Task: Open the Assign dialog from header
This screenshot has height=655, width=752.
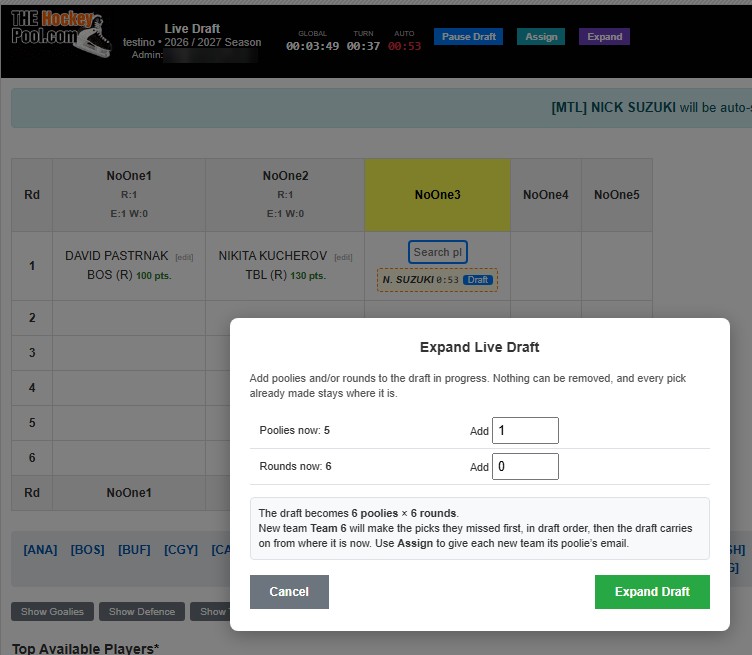Action: point(541,36)
